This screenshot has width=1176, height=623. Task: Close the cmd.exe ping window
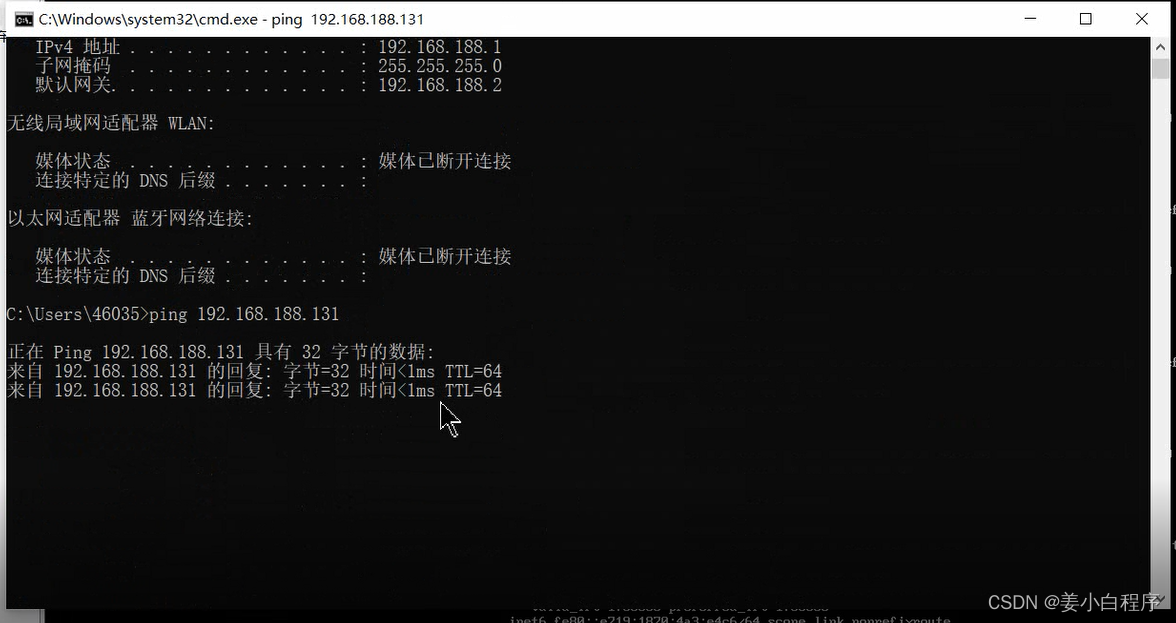[1142, 19]
